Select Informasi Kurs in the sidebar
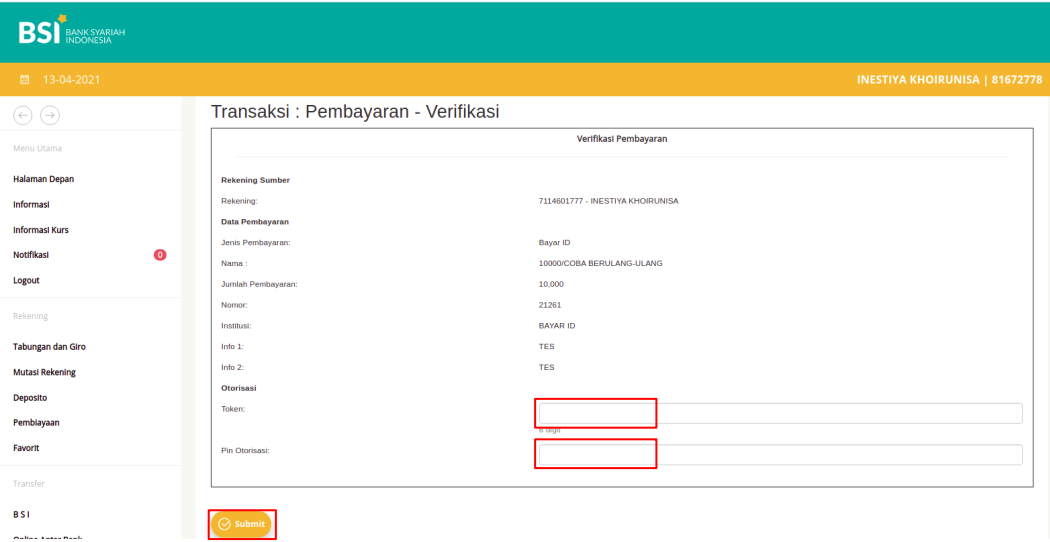Image resolution: width=1050 pixels, height=542 pixels. point(40,230)
